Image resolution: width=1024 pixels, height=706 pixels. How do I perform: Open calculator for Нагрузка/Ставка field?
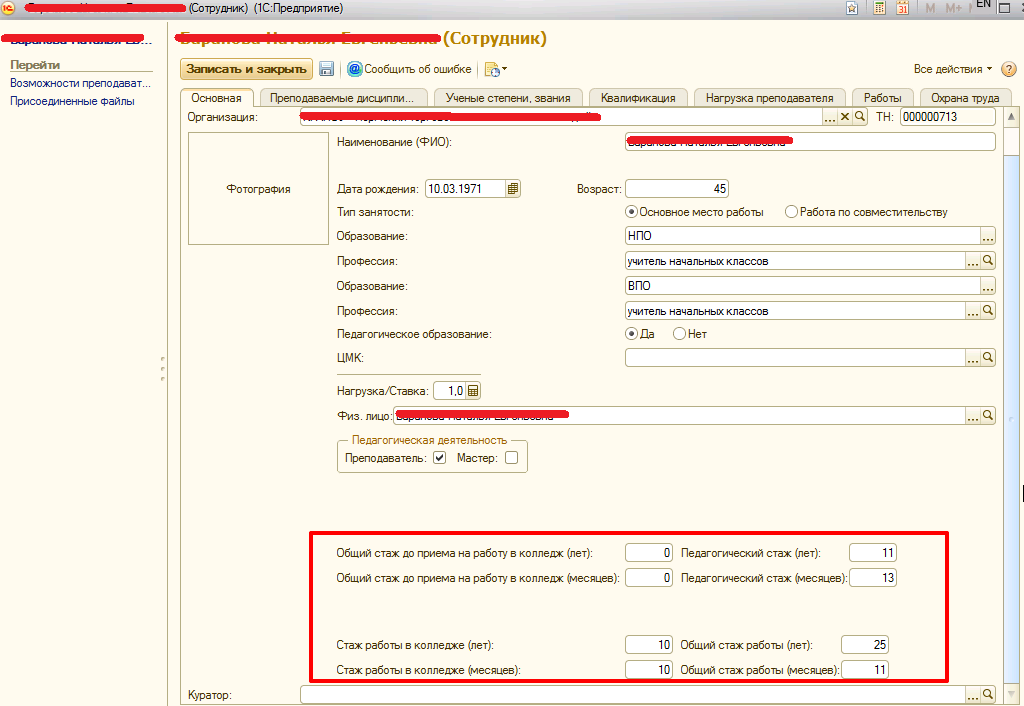[473, 391]
